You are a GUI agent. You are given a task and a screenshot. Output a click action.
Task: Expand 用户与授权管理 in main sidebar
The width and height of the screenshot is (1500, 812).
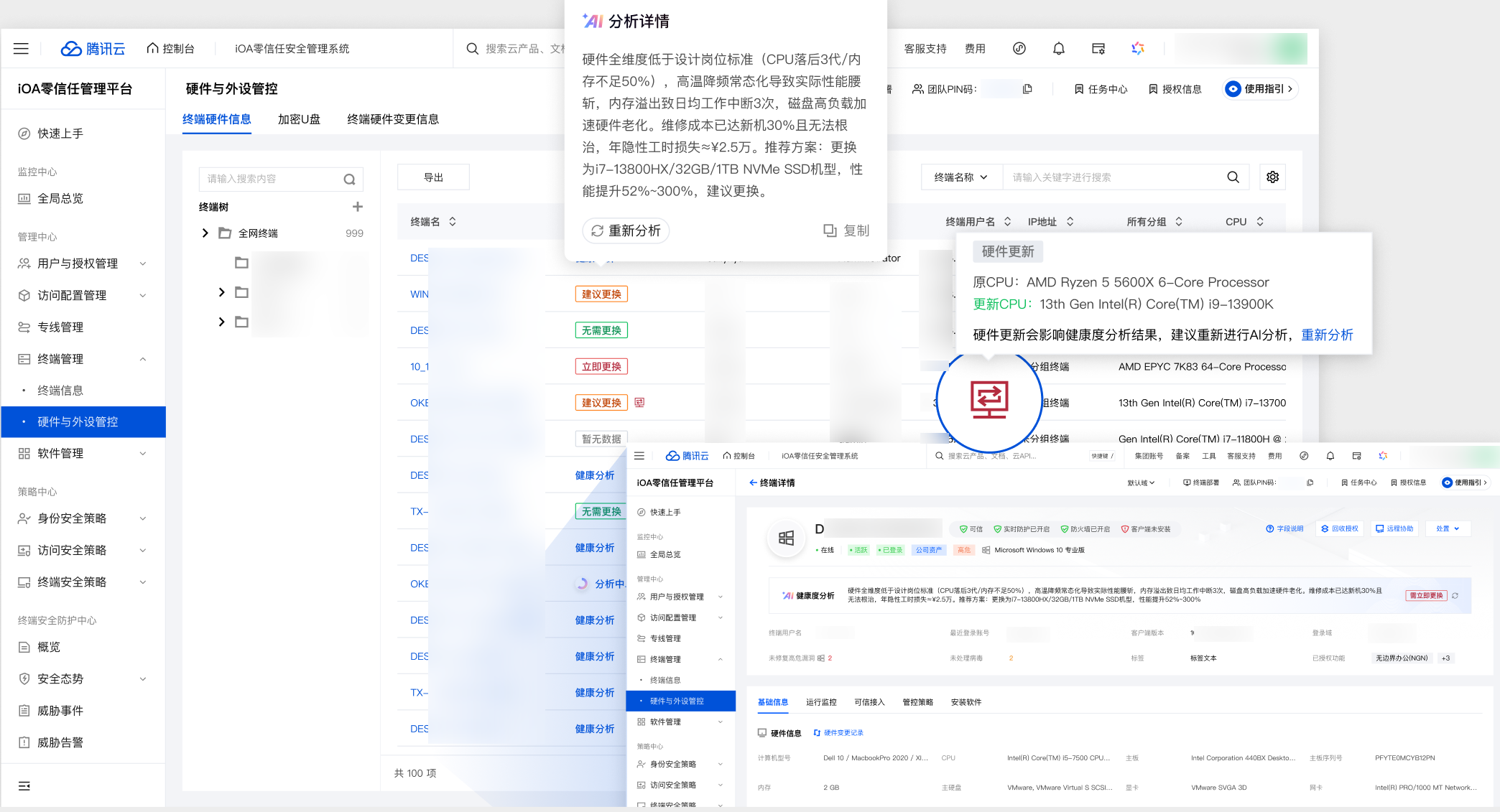pyautogui.click(x=142, y=263)
